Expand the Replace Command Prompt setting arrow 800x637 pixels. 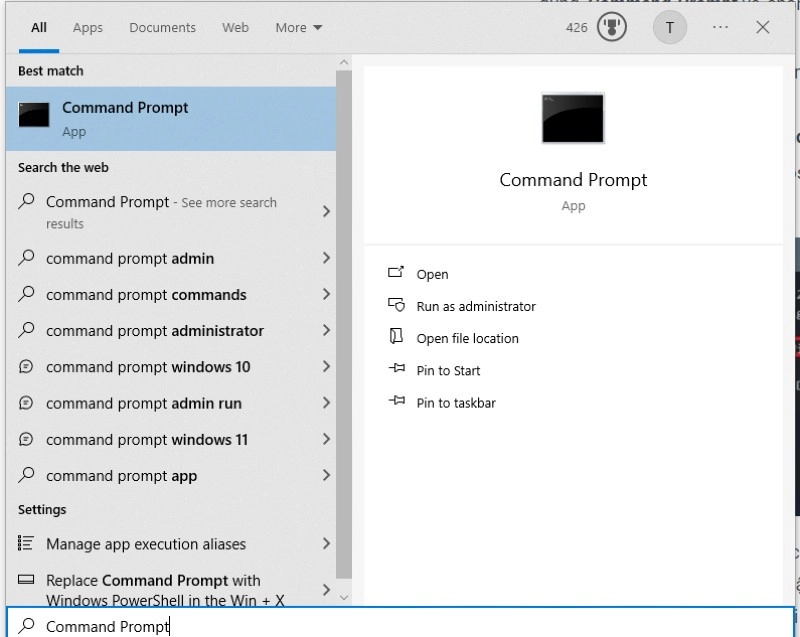[327, 590]
